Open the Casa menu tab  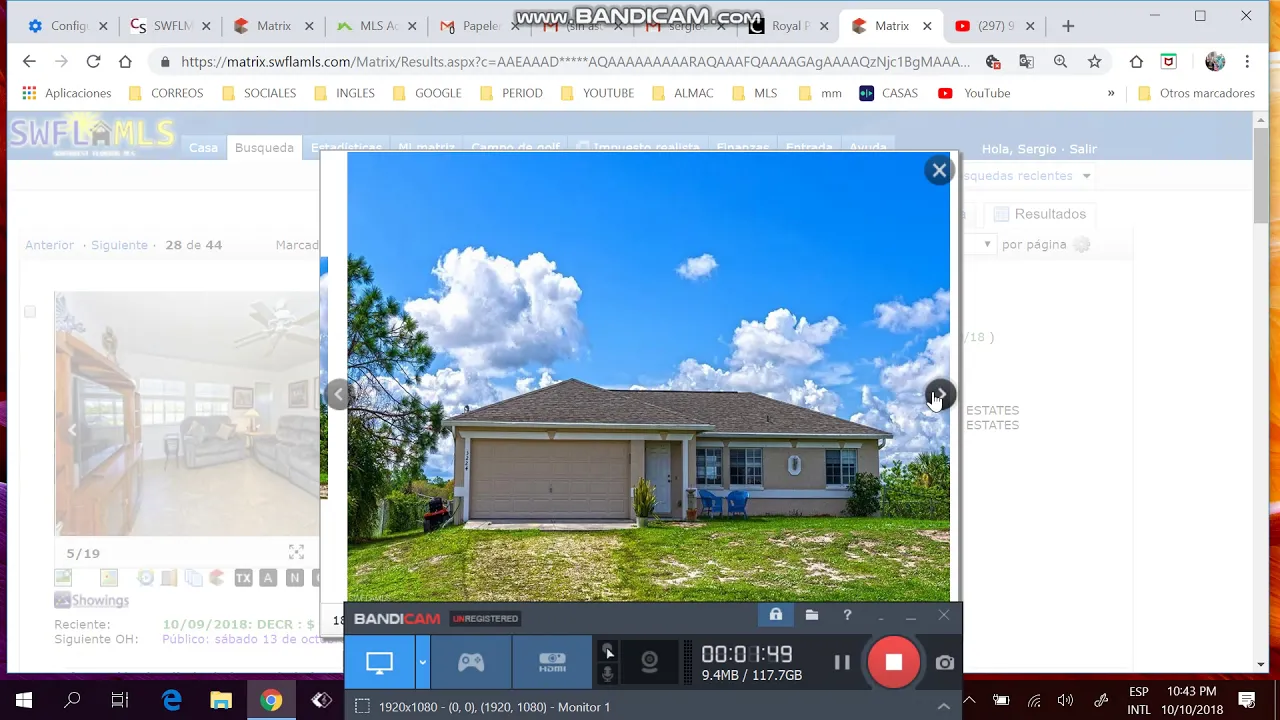[203, 147]
